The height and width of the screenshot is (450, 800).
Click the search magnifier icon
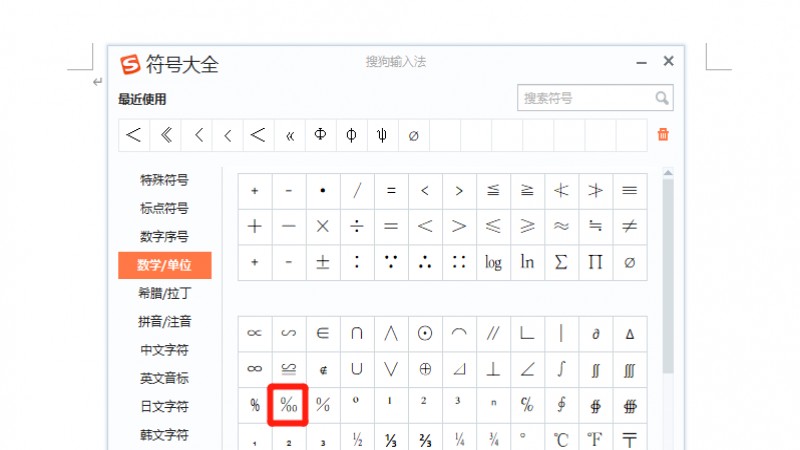point(661,98)
